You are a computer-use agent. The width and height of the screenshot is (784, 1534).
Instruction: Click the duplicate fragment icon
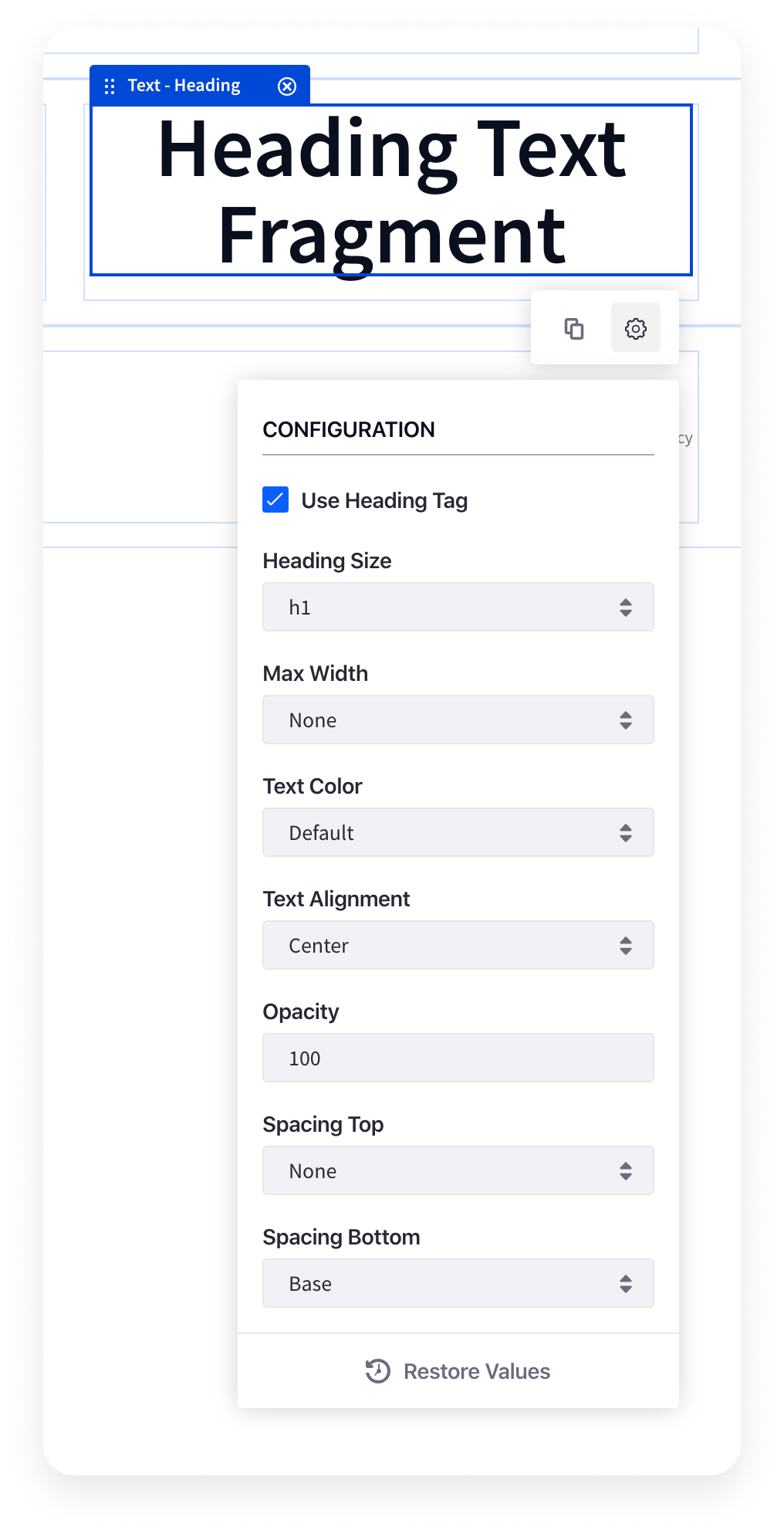[x=574, y=327]
